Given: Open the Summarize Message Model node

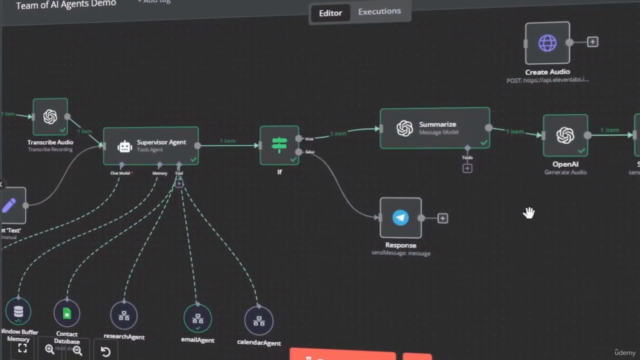Looking at the screenshot, I should 435,128.
